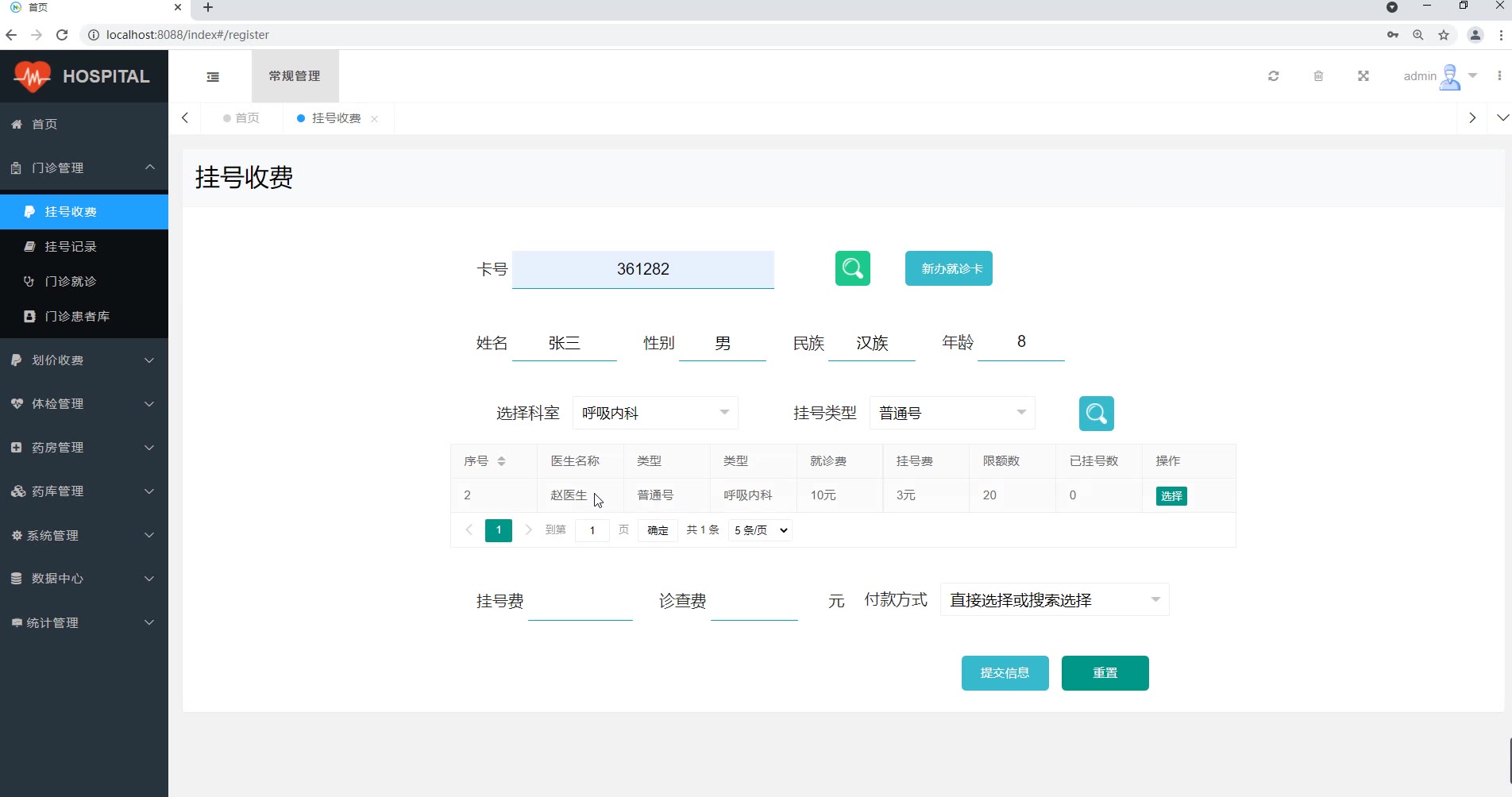This screenshot has height=797, width=1512.
Task: Click the 新办就诊卡 button
Action: [x=948, y=268]
